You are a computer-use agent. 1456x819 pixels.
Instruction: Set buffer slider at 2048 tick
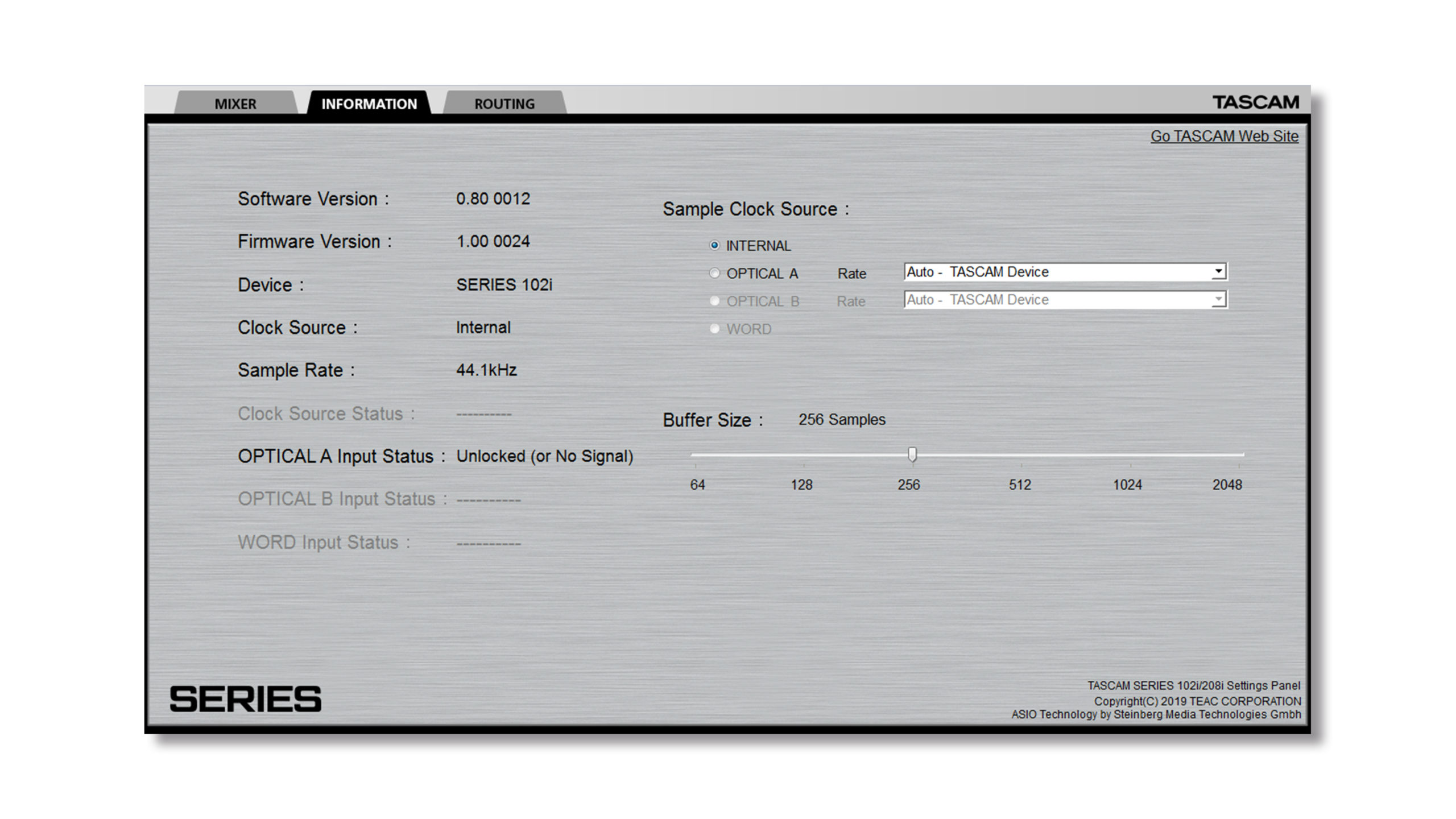[1239, 455]
